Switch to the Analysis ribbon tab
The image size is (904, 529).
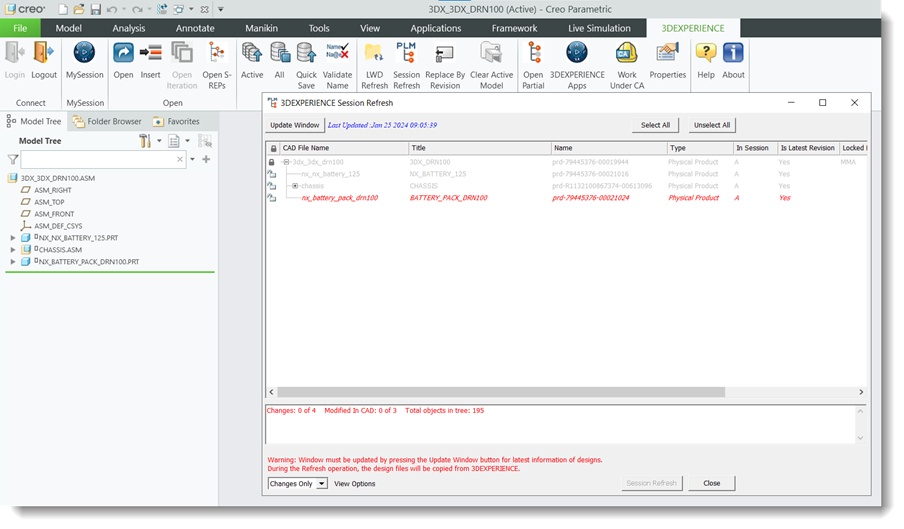[129, 28]
